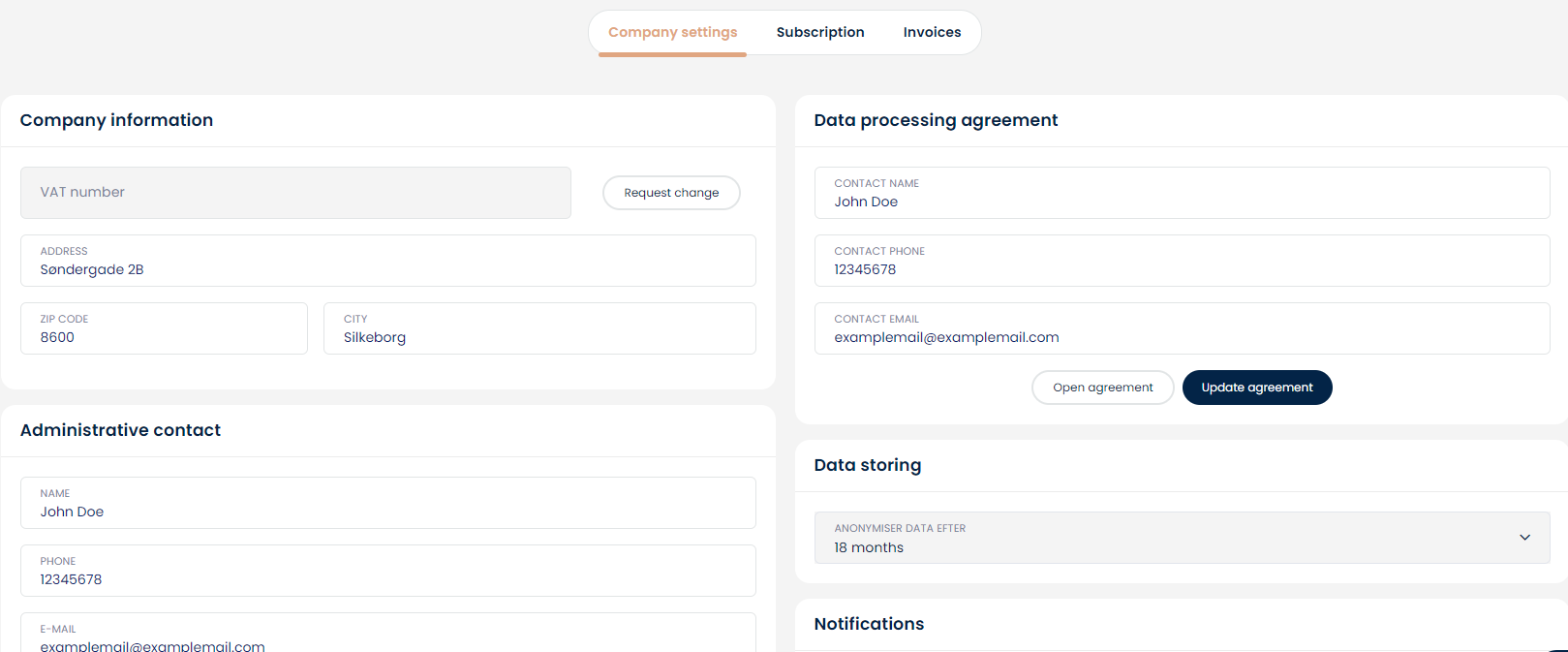Select the Company settings tab

[x=672, y=32]
